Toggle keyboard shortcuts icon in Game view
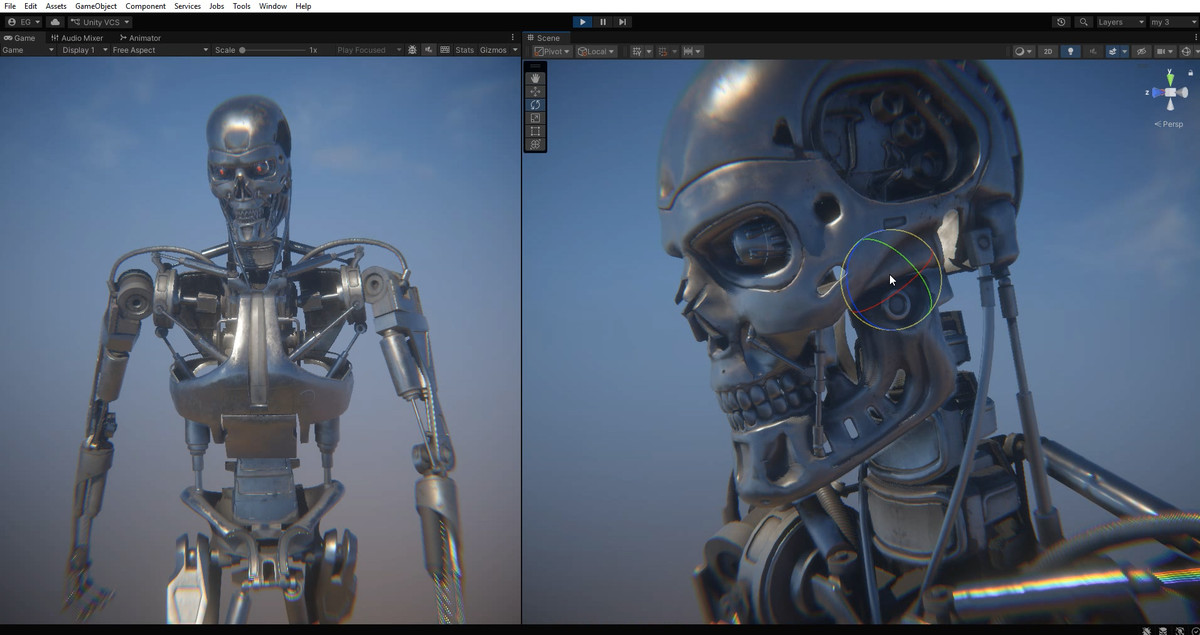The width and height of the screenshot is (1200, 635). [445, 50]
